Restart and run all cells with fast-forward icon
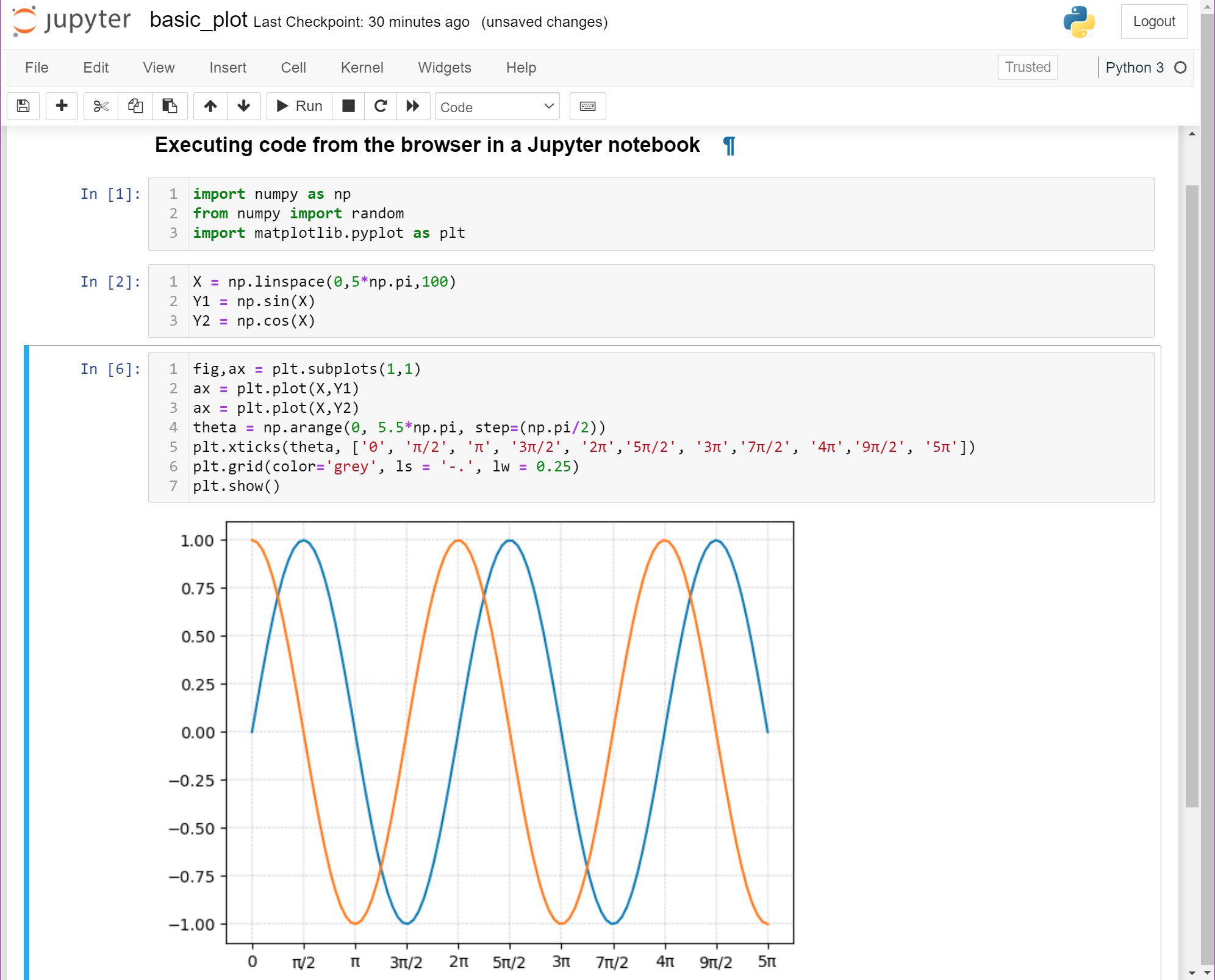The image size is (1215, 980). point(414,106)
